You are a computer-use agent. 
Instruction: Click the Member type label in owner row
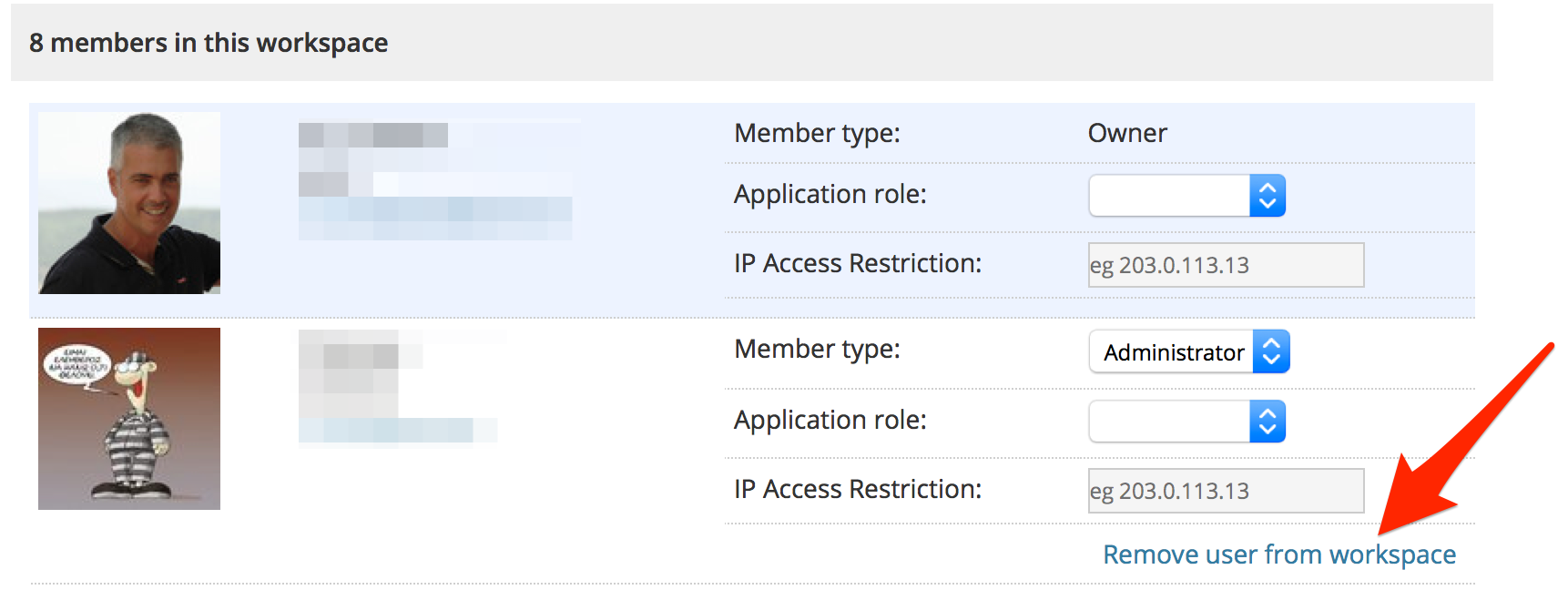coord(817,133)
